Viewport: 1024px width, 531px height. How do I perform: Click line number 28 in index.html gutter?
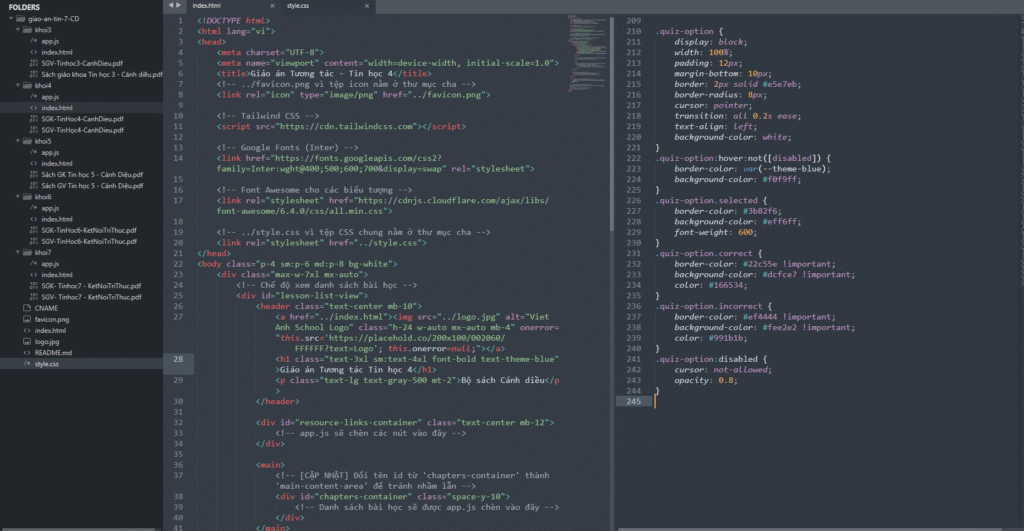pyautogui.click(x=178, y=359)
